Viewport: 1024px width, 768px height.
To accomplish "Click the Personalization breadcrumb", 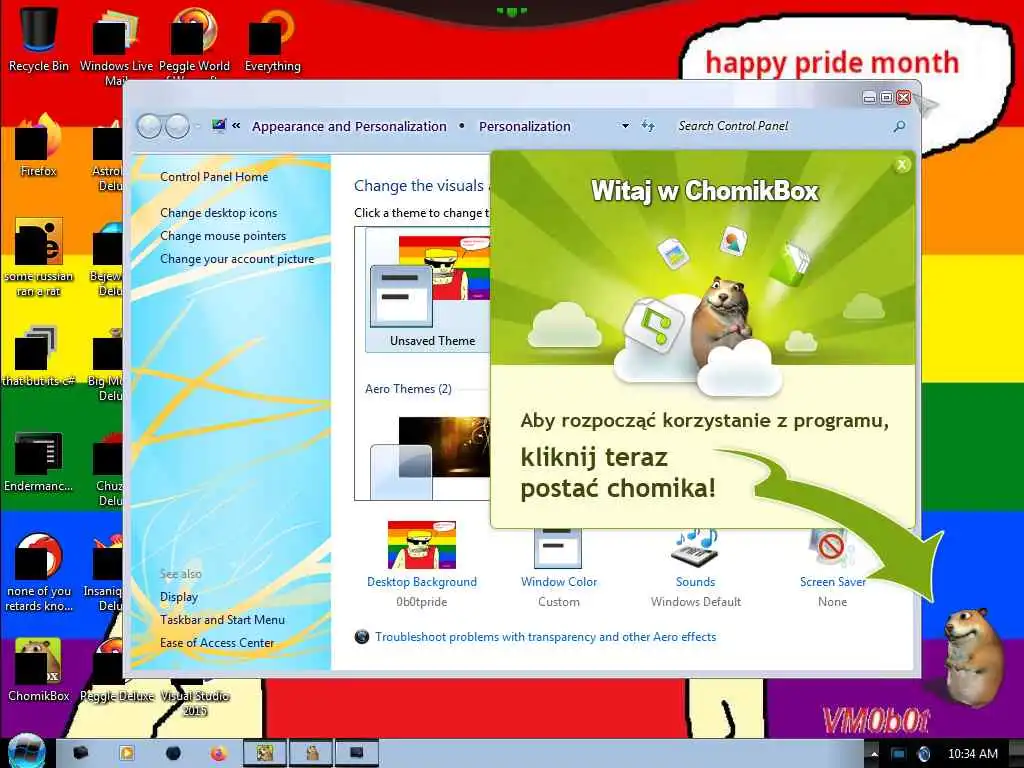I will (524, 126).
